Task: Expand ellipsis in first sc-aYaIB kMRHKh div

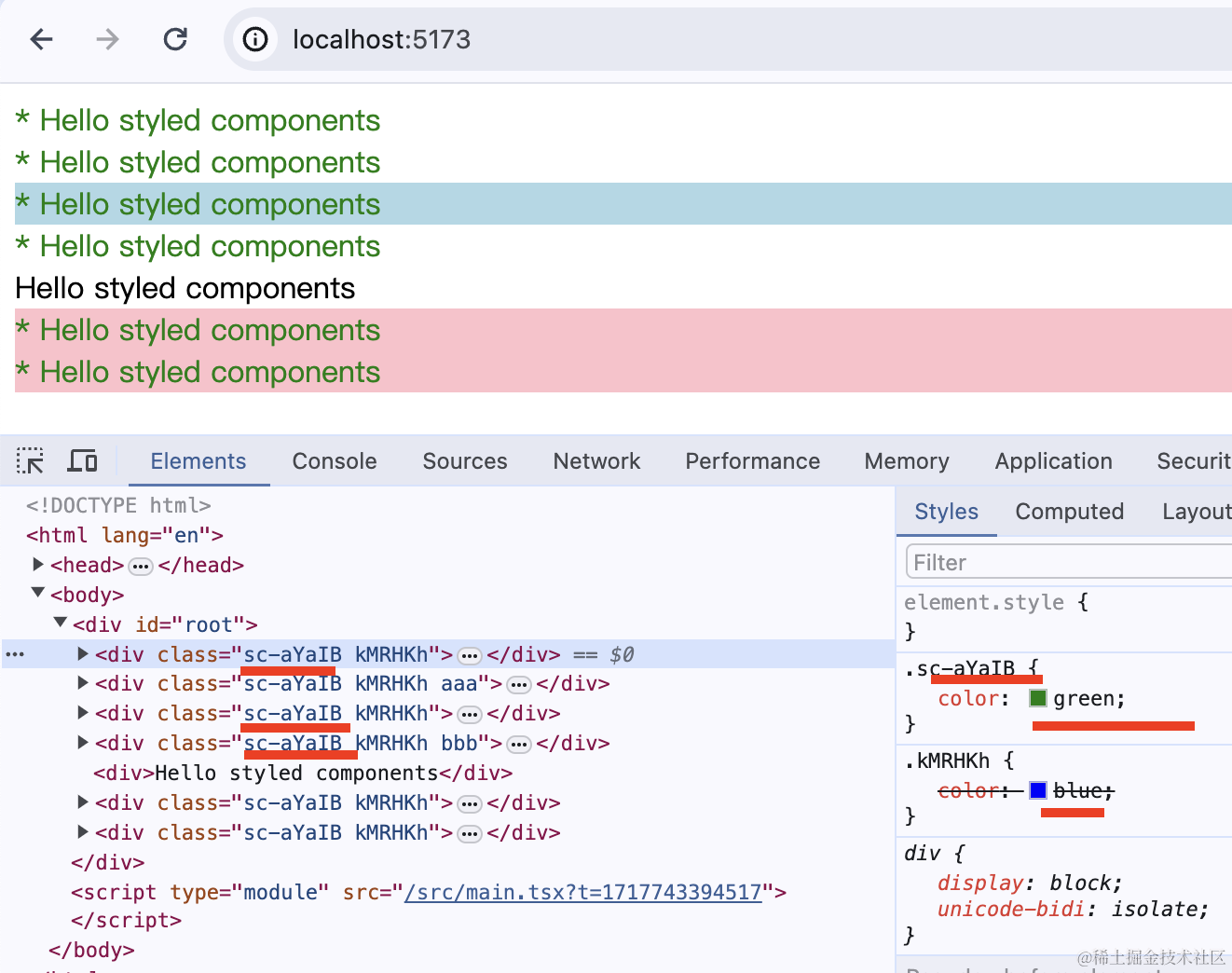Action: [470, 655]
